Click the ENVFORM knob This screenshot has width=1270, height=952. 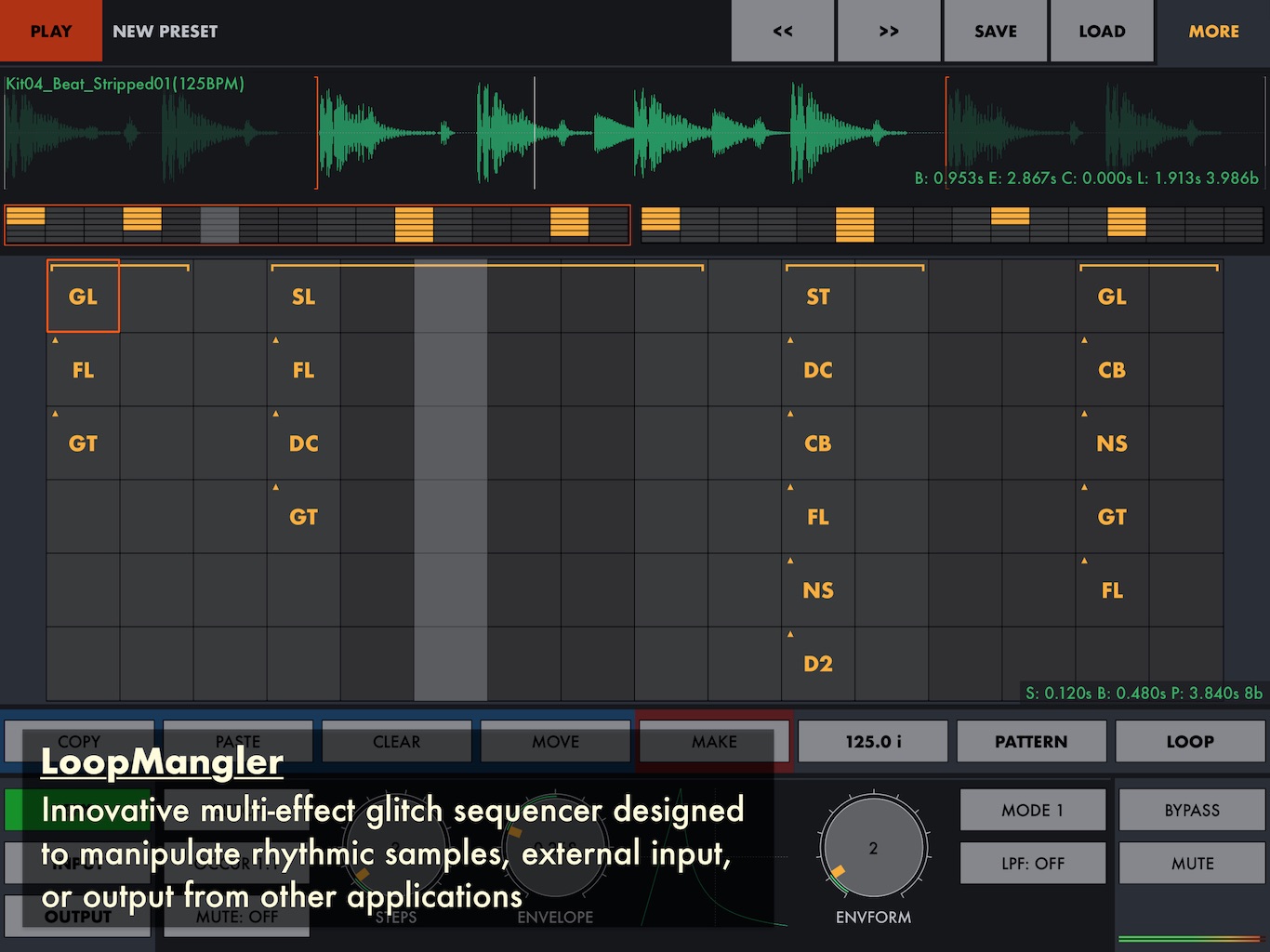tap(873, 848)
